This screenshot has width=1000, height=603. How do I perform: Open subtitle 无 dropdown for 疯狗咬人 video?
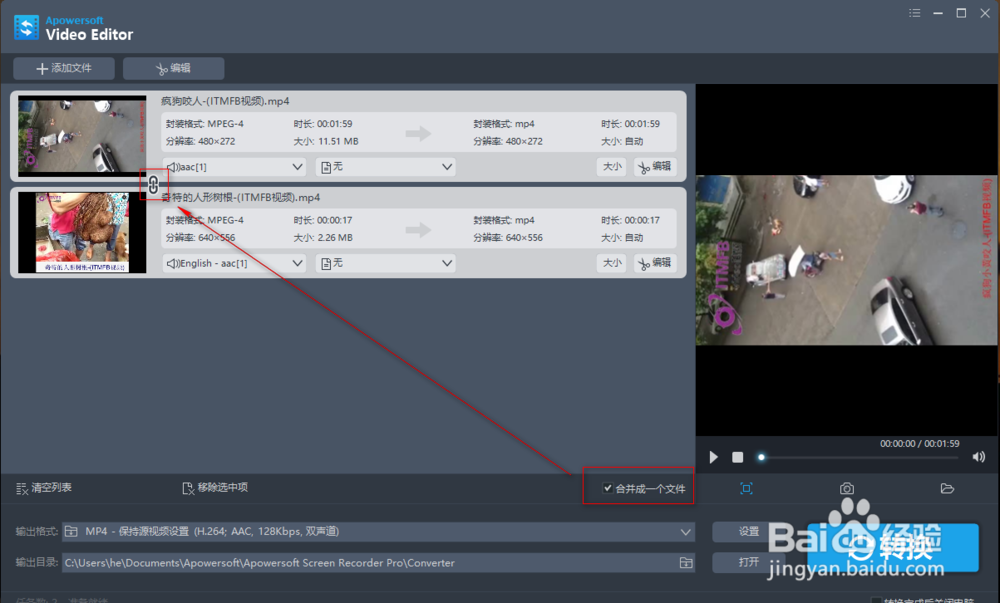click(386, 167)
